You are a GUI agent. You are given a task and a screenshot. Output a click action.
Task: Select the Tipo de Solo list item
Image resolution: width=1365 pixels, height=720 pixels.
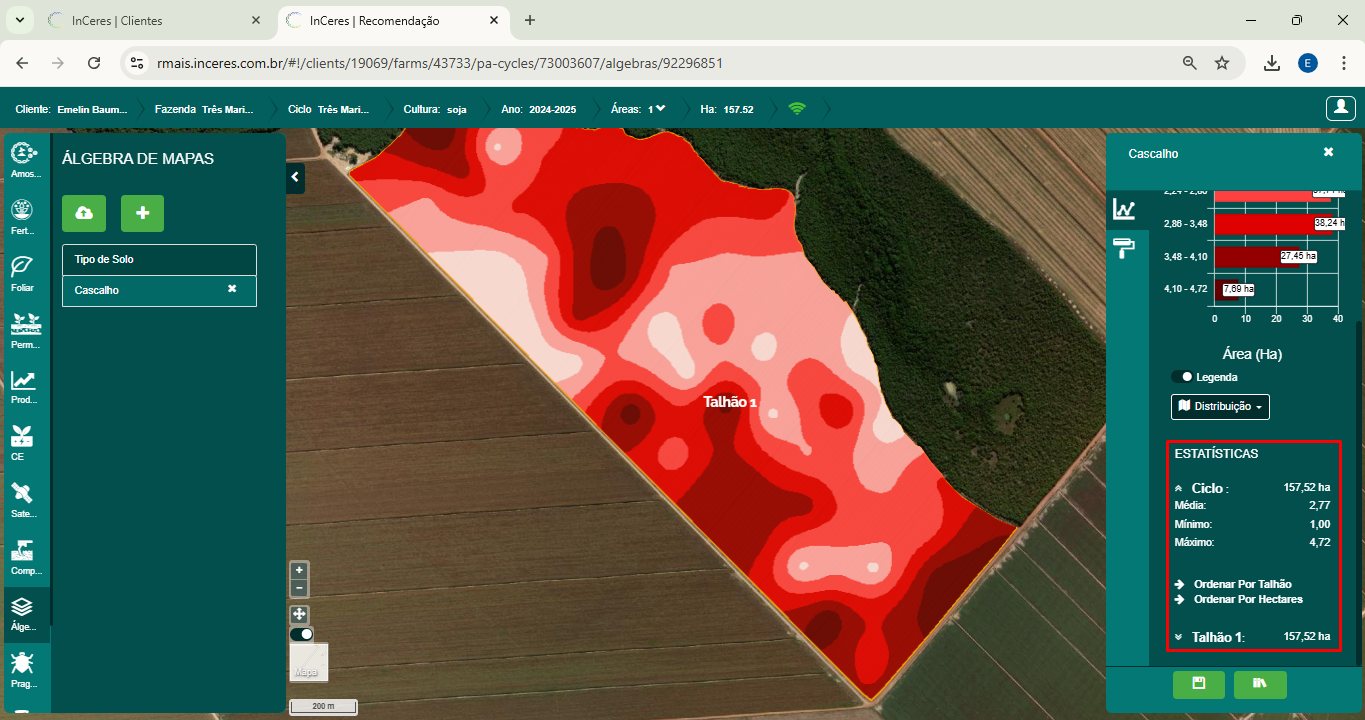(159, 259)
